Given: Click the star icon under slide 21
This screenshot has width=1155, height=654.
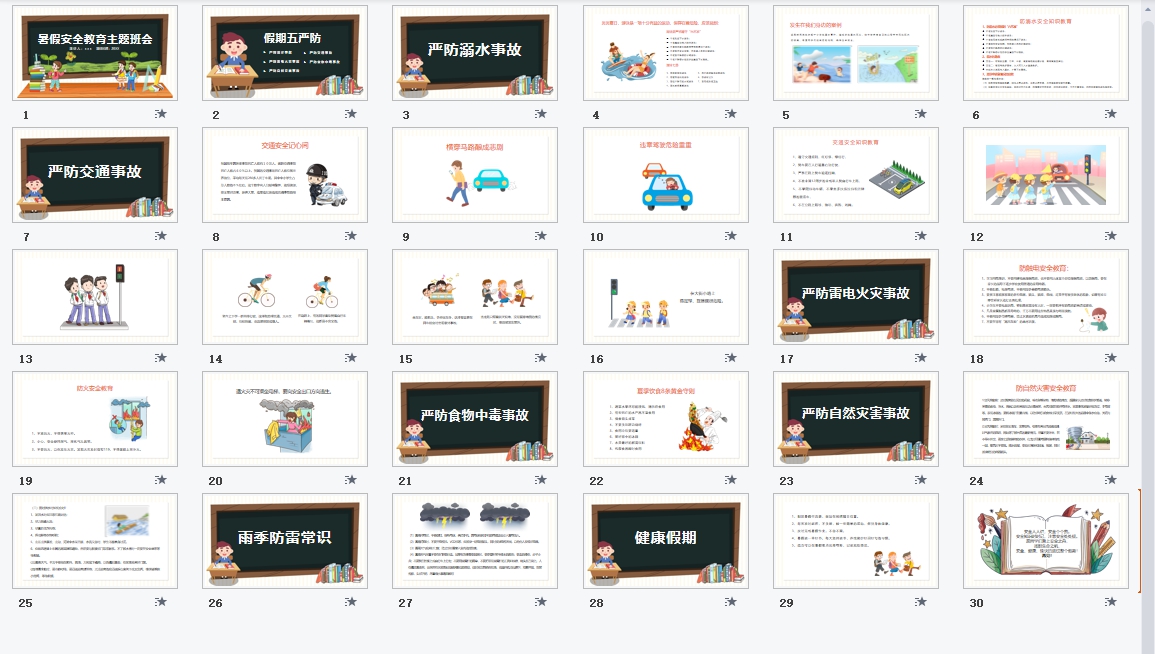Looking at the screenshot, I should pos(540,480).
